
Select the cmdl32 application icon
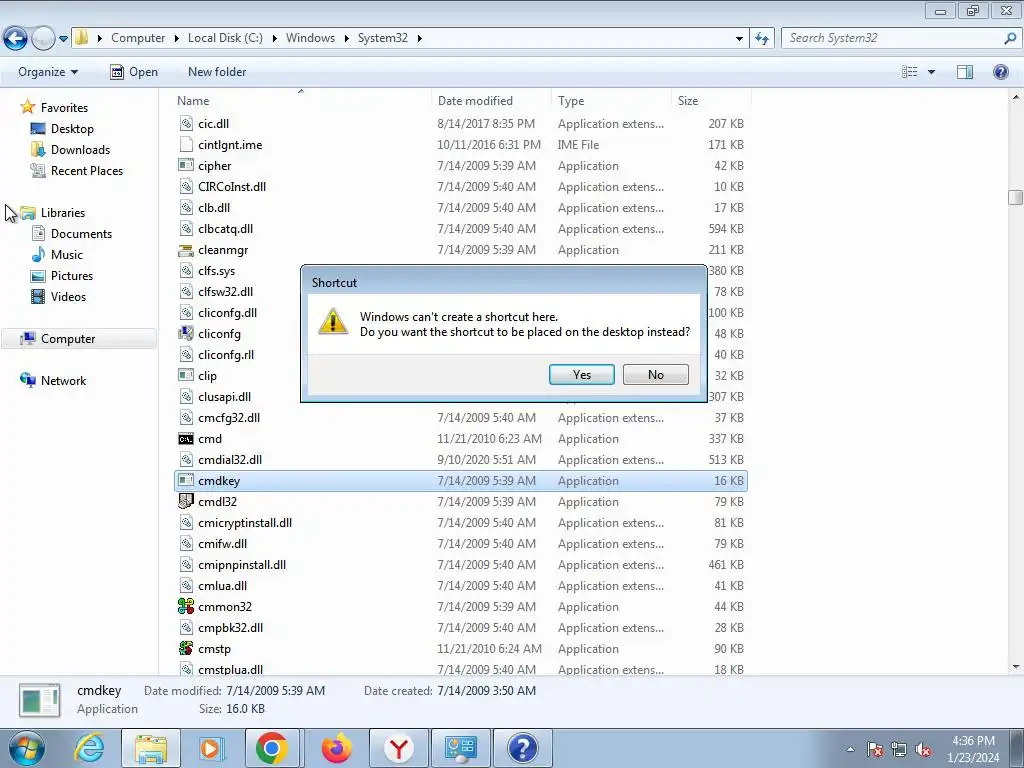(186, 502)
